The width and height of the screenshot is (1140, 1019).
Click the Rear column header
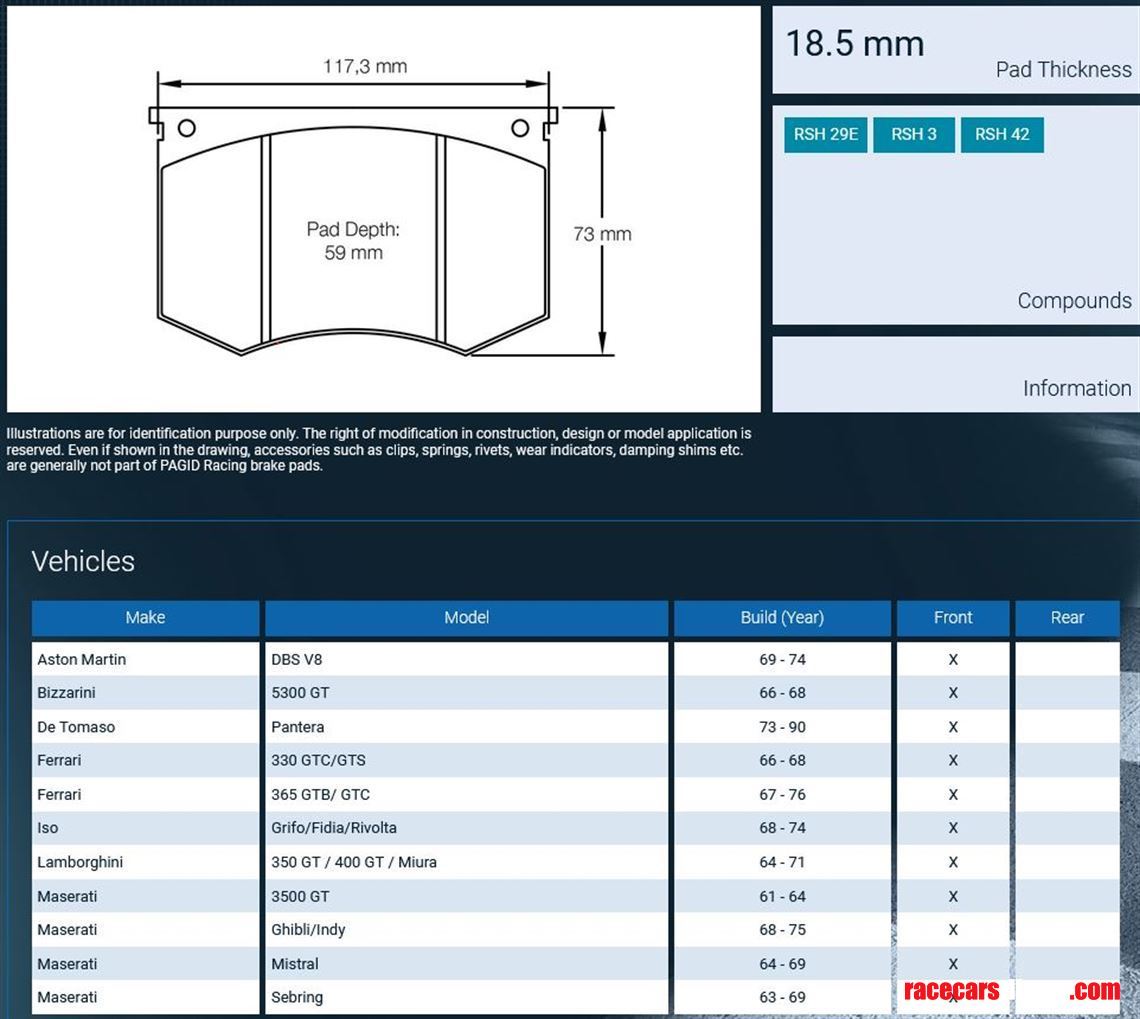pyautogui.click(x=1066, y=618)
